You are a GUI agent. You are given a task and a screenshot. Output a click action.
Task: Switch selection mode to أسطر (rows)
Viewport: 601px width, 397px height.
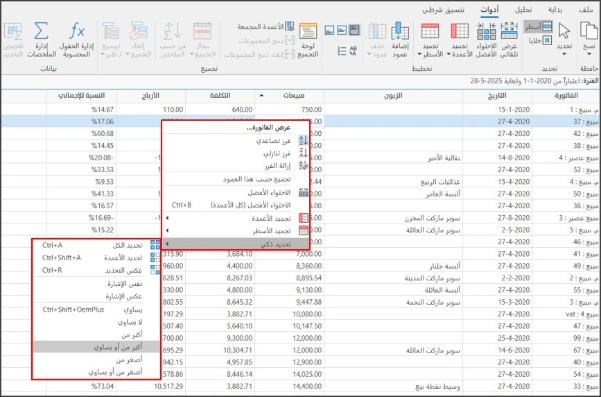[x=538, y=27]
